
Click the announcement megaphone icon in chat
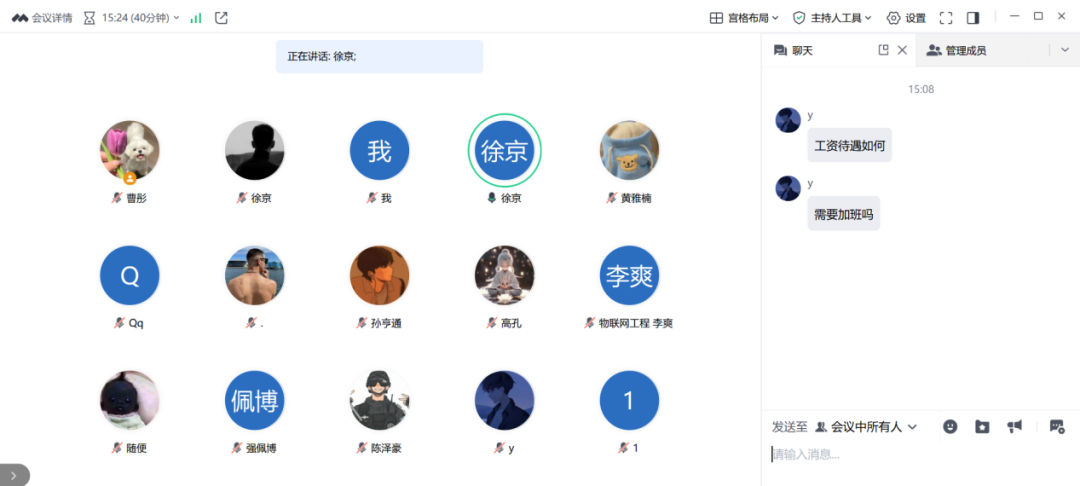click(x=1014, y=427)
